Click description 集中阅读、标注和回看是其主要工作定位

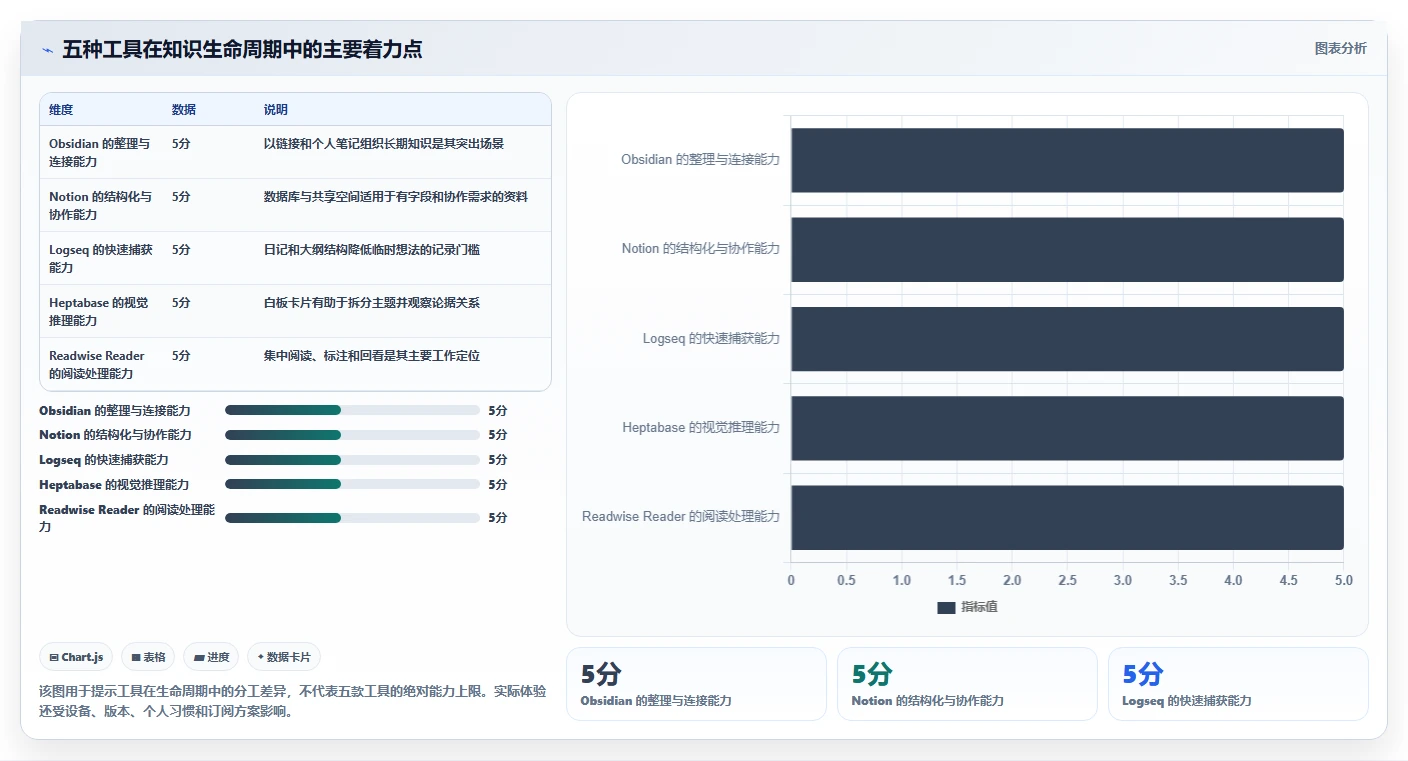click(x=372, y=356)
